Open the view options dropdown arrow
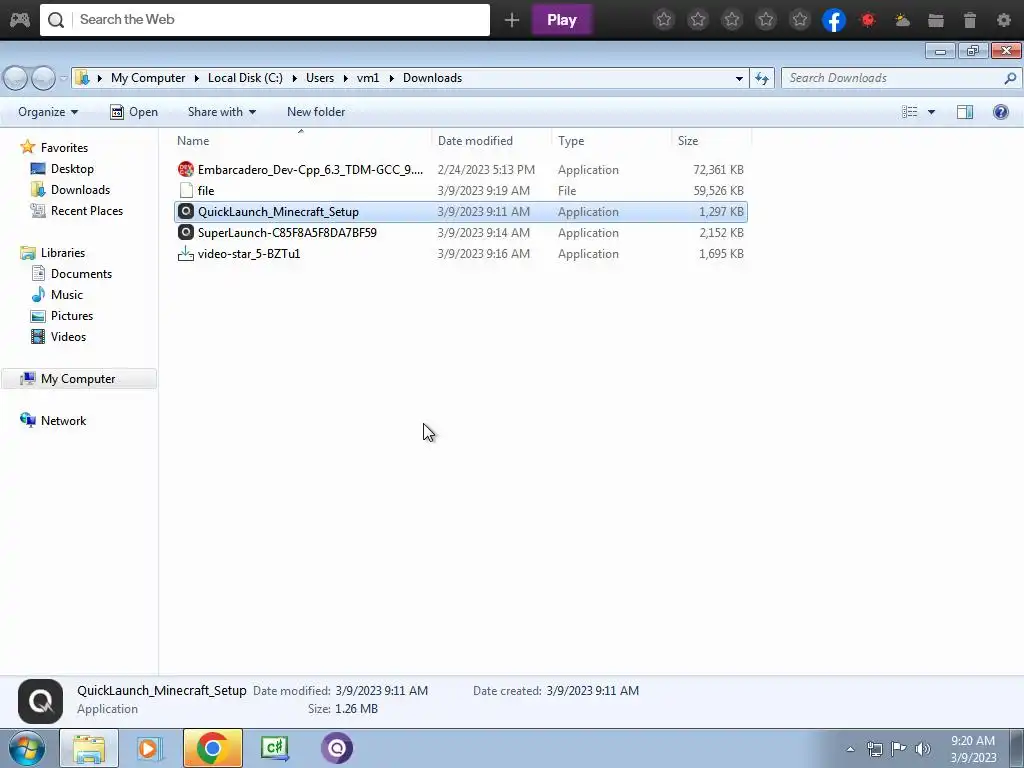Screen dimensions: 1024x768 point(931,112)
